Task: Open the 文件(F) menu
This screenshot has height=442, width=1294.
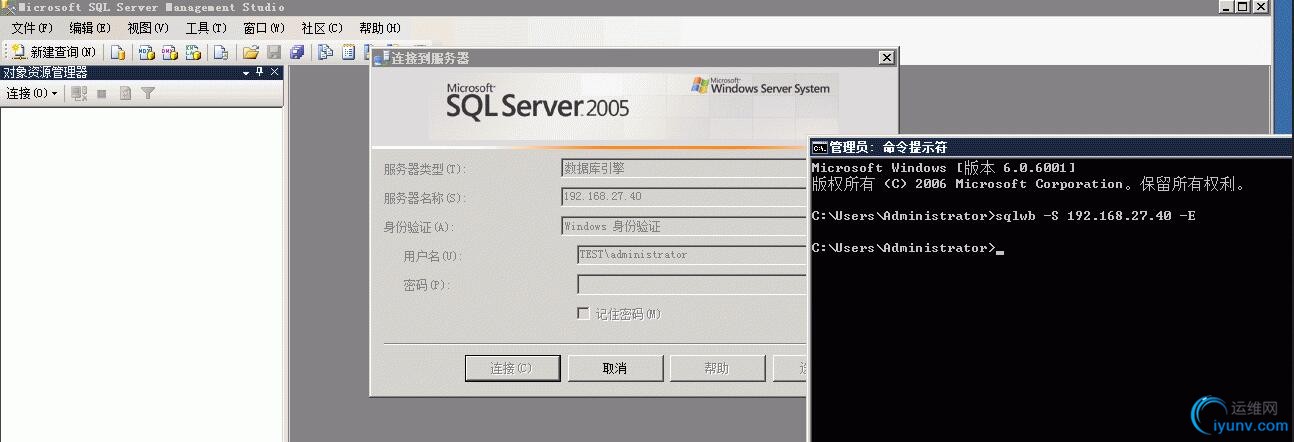Action: point(31,28)
